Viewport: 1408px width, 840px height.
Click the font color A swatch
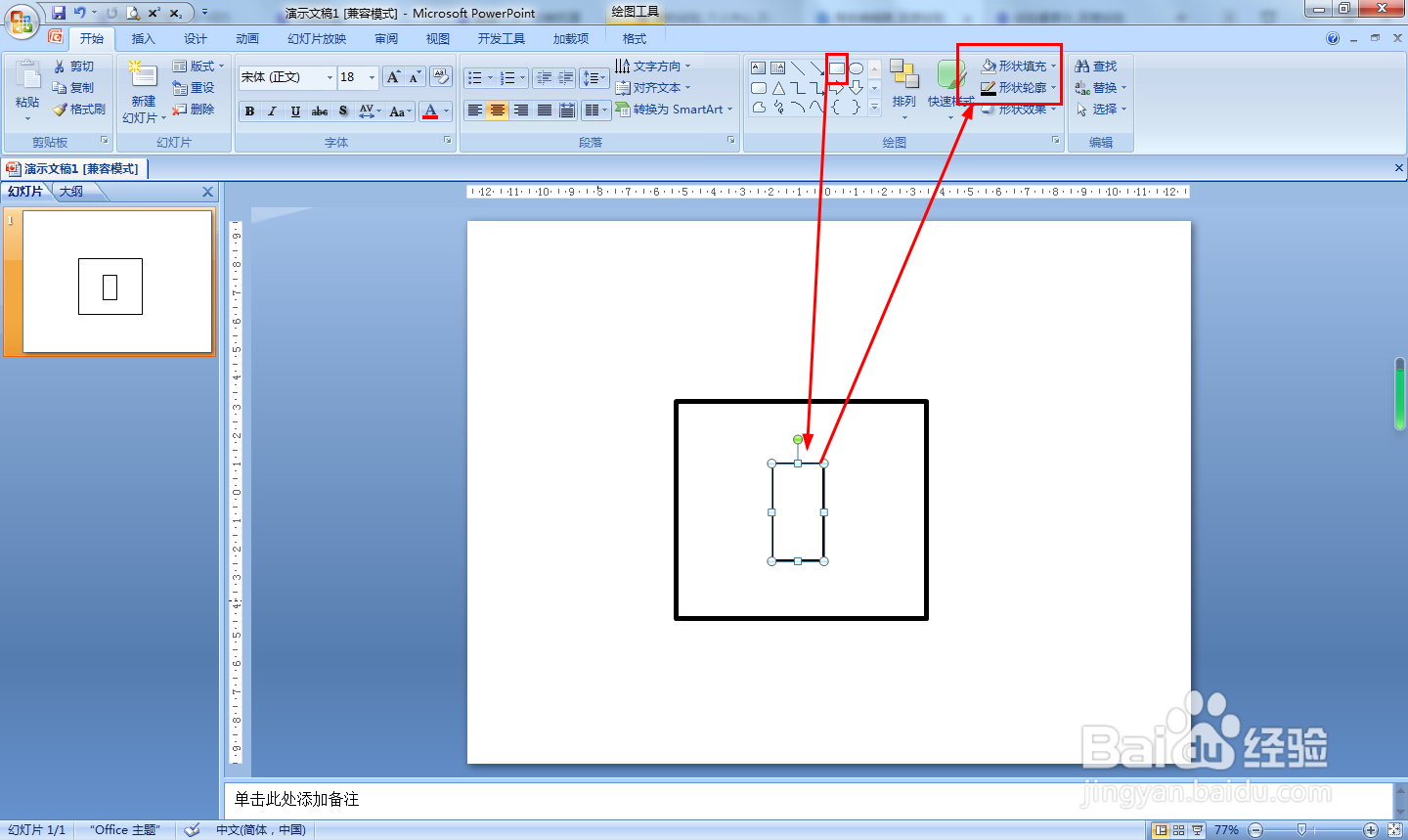(430, 111)
